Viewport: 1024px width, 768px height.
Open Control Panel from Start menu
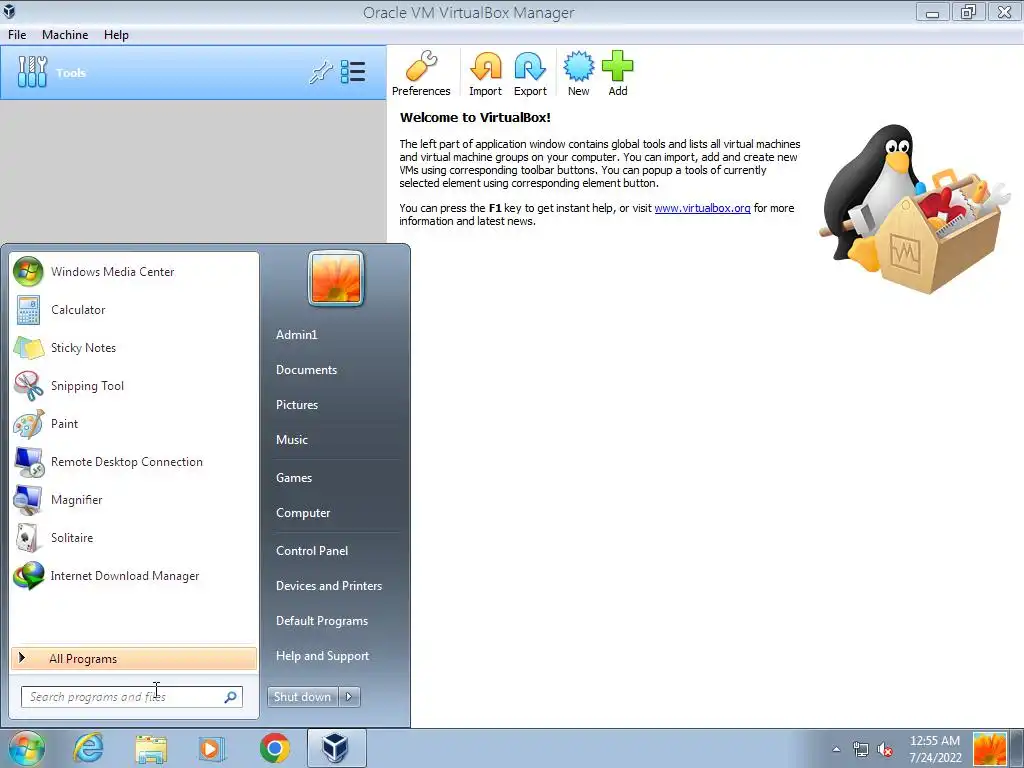coord(312,551)
